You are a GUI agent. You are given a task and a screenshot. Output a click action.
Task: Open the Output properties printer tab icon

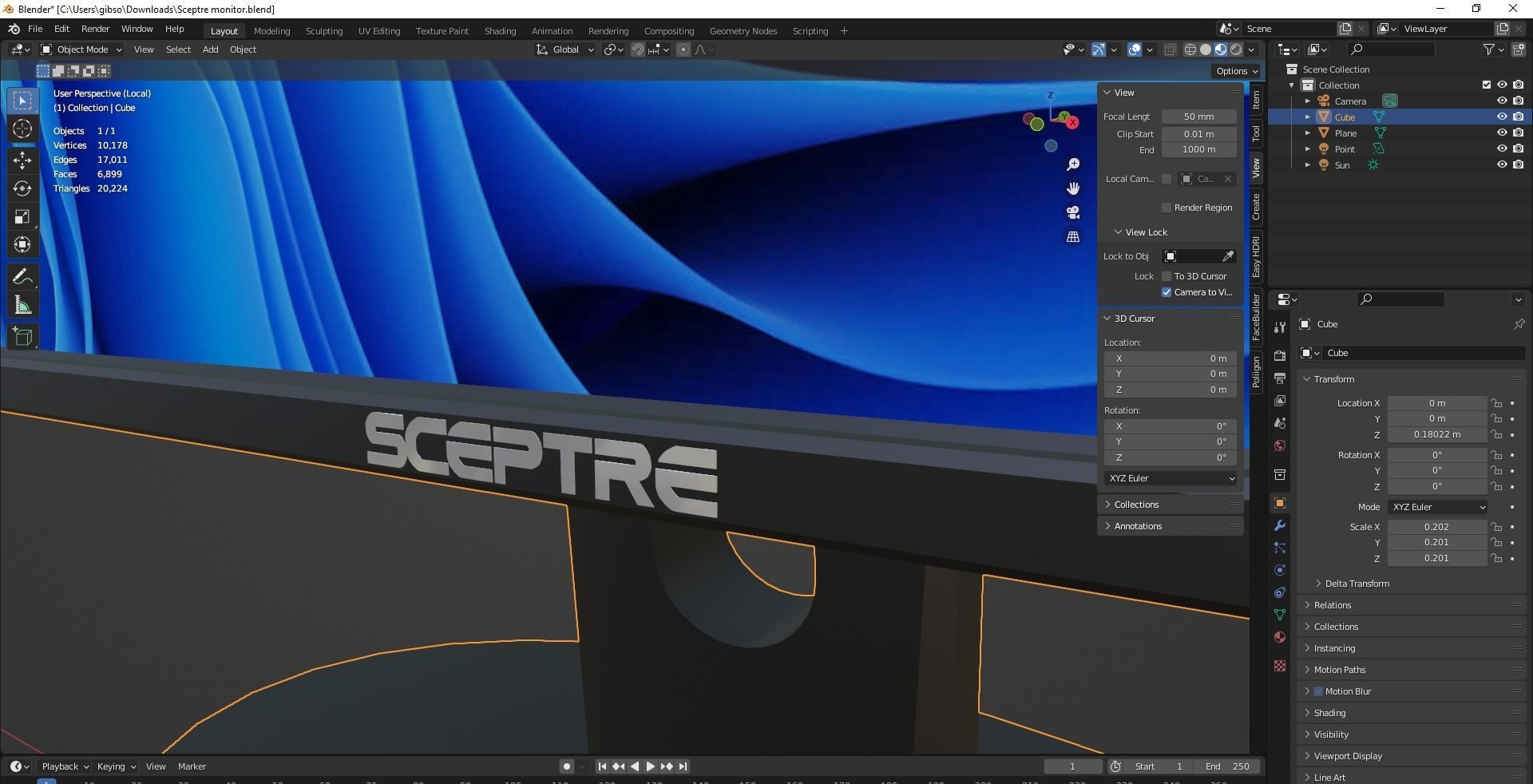coord(1280,378)
